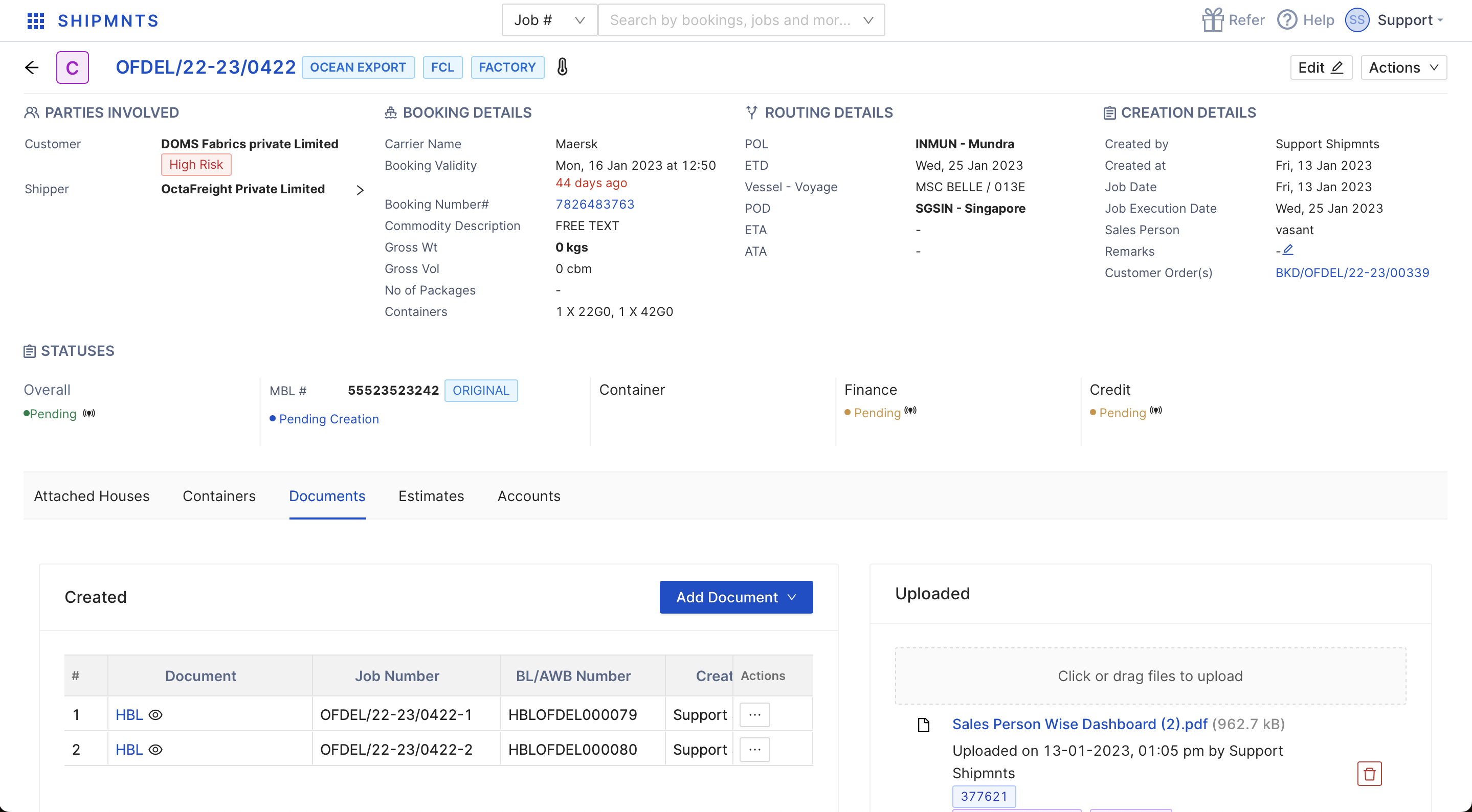Screen dimensions: 1472x812
Task: Click the pencil icon next to Remarks
Action: [x=1288, y=250]
